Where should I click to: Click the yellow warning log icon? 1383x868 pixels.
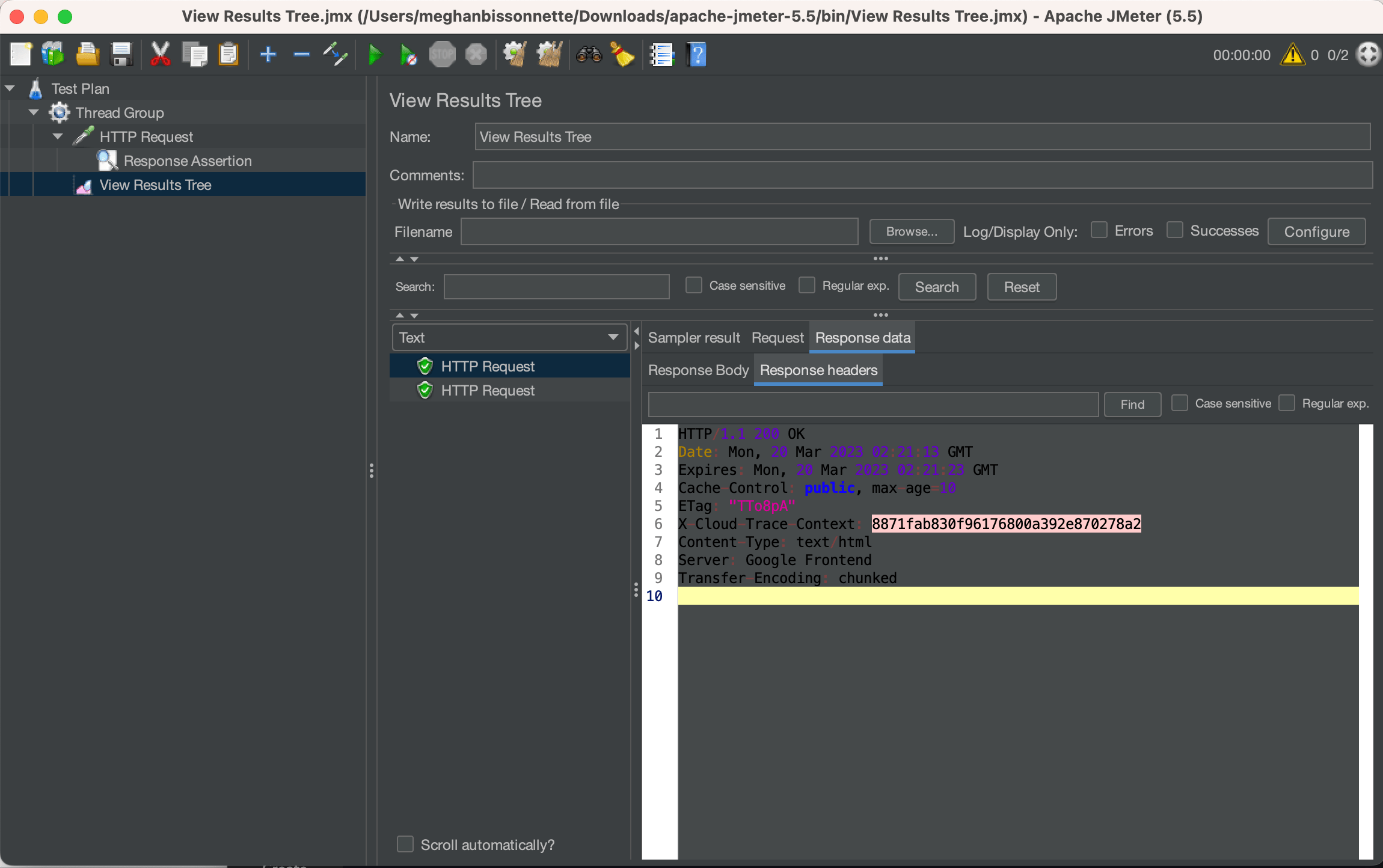[1292, 55]
